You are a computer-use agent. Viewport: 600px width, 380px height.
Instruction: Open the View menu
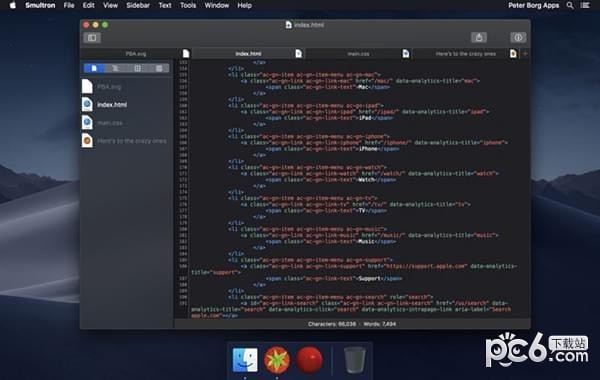110,5
